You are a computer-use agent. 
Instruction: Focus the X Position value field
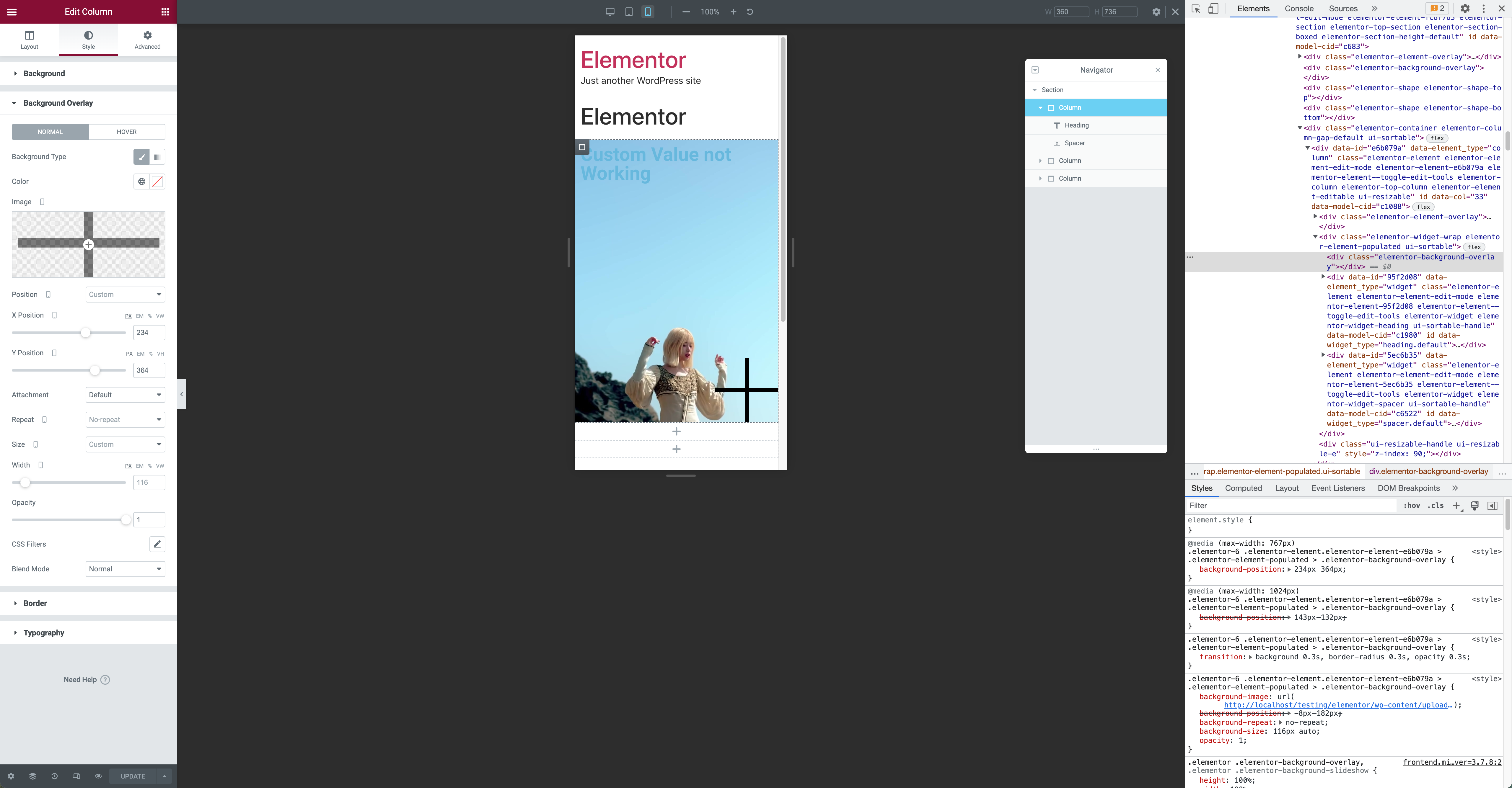tap(149, 333)
